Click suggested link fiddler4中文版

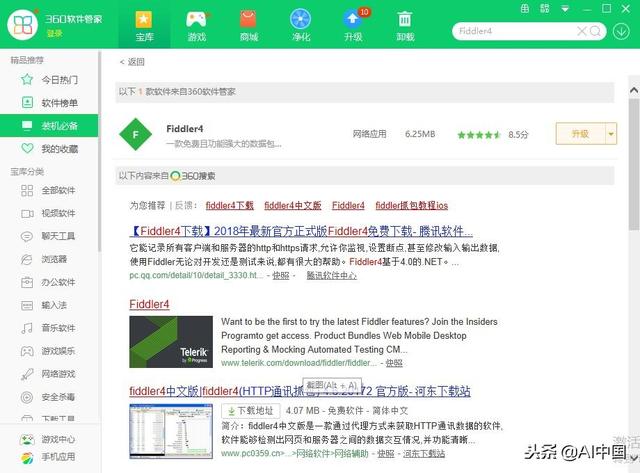(x=293, y=205)
